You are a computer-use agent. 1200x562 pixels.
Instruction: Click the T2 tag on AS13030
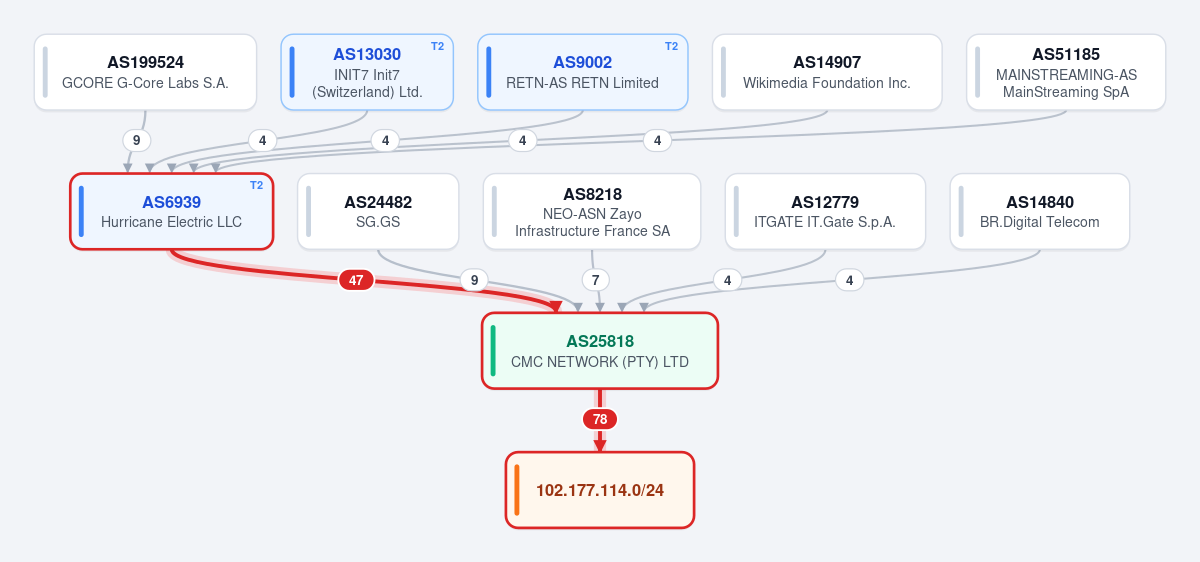[437, 46]
